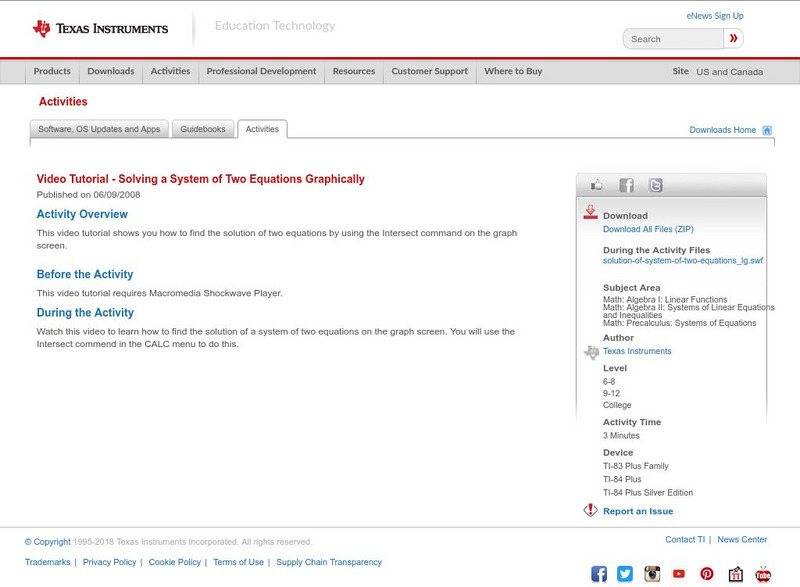Screen dimensions: 800x587
Task: Click 'TI-83 Plus Family' device entry
Action: [x=635, y=466]
